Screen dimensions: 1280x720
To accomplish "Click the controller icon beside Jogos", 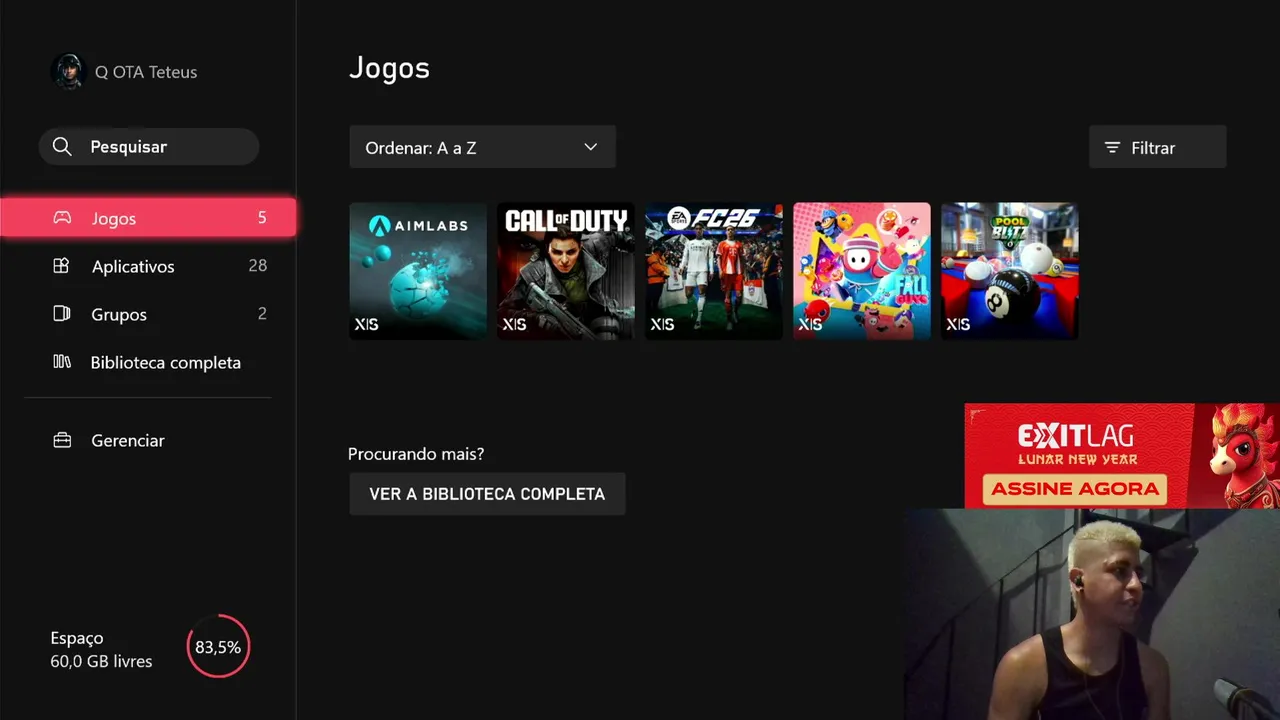I will coord(62,218).
